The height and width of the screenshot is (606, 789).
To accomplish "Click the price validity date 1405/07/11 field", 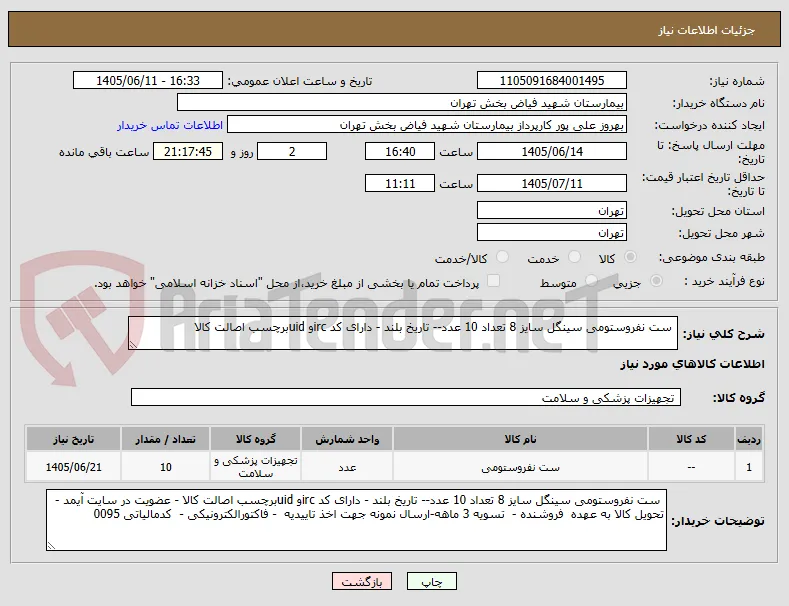I will 552,183.
